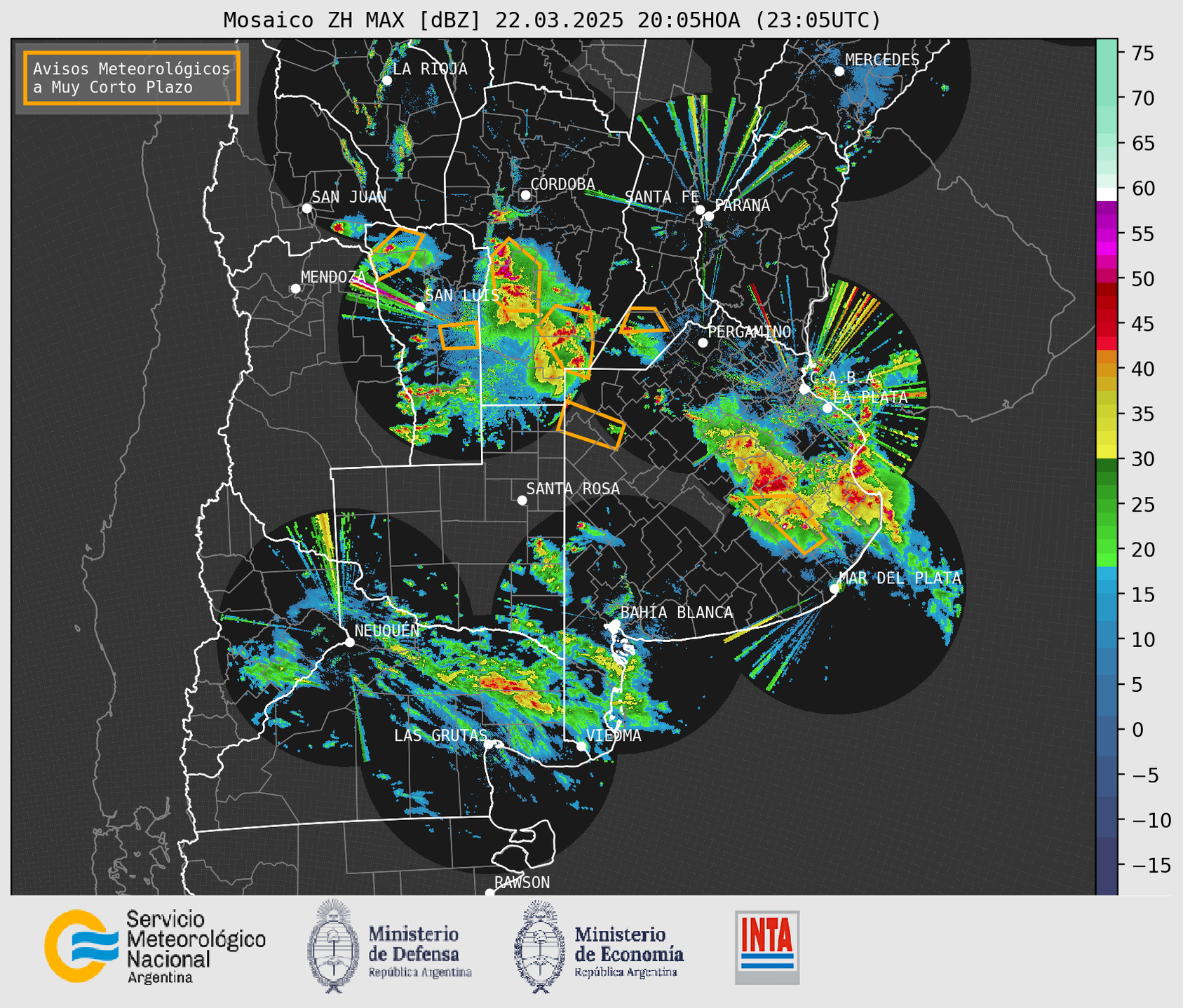Click the 25 tick label on color scale
The height and width of the screenshot is (1008, 1183).
tap(1142, 504)
